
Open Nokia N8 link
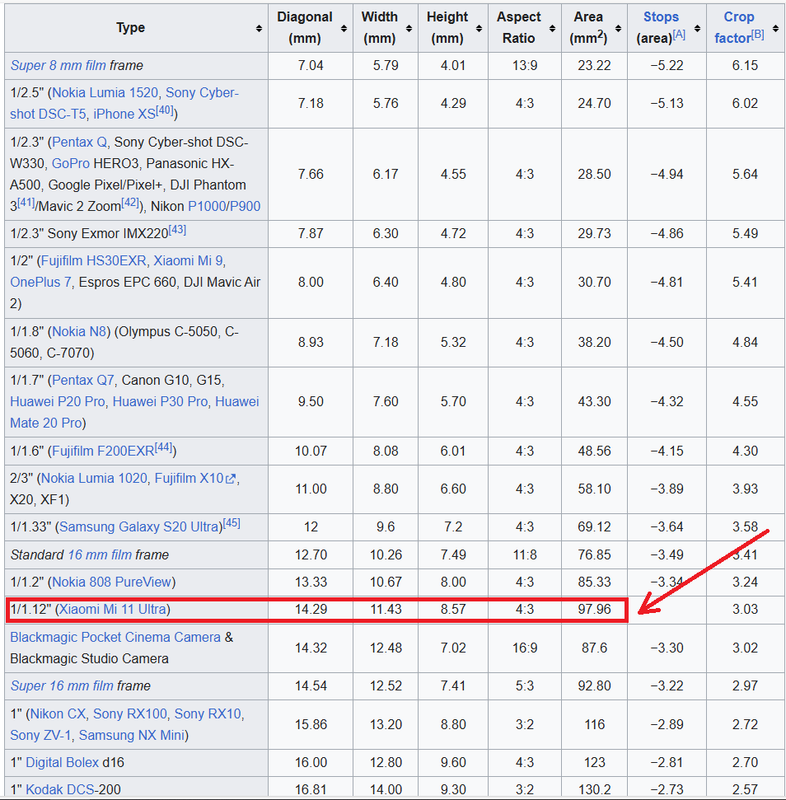pyautogui.click(x=79, y=332)
